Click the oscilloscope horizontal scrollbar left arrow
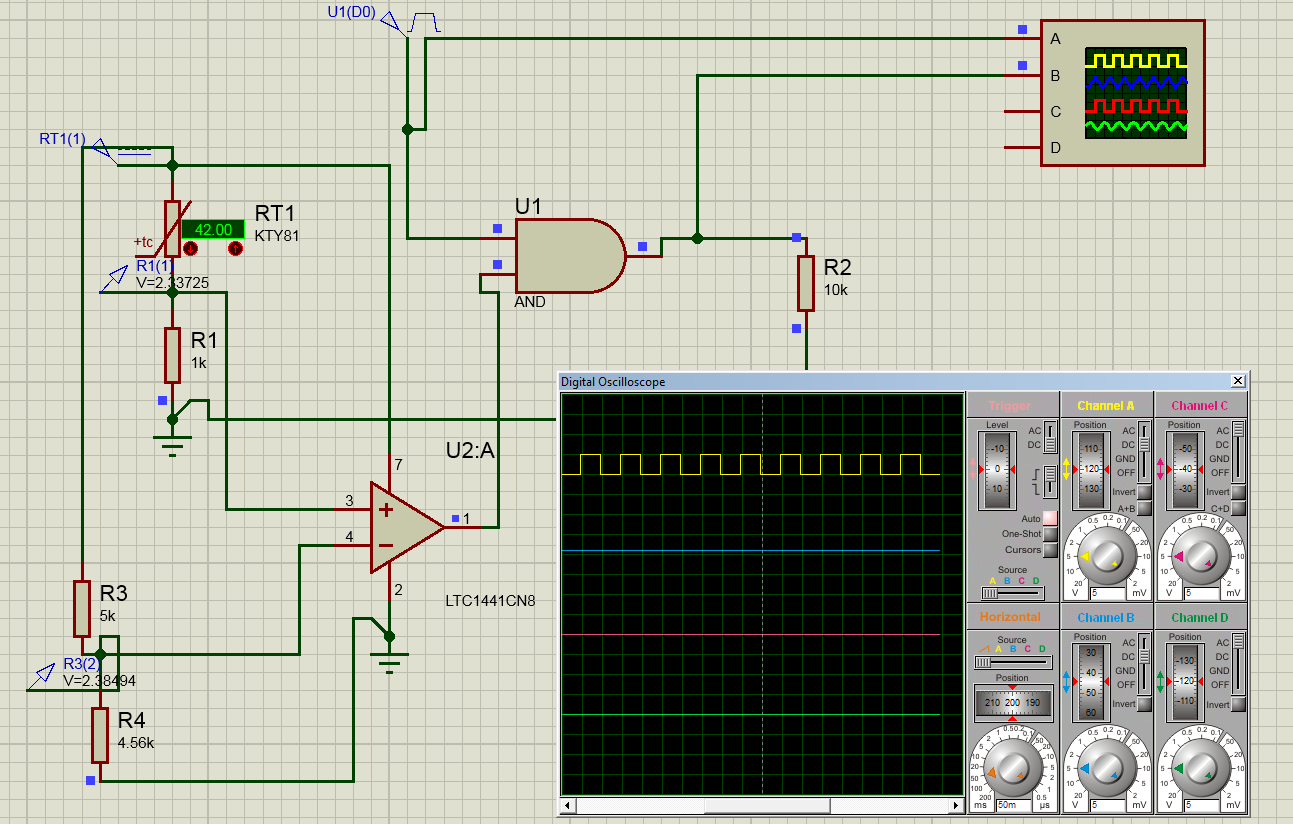Image resolution: width=1293 pixels, height=824 pixels. tap(568, 805)
